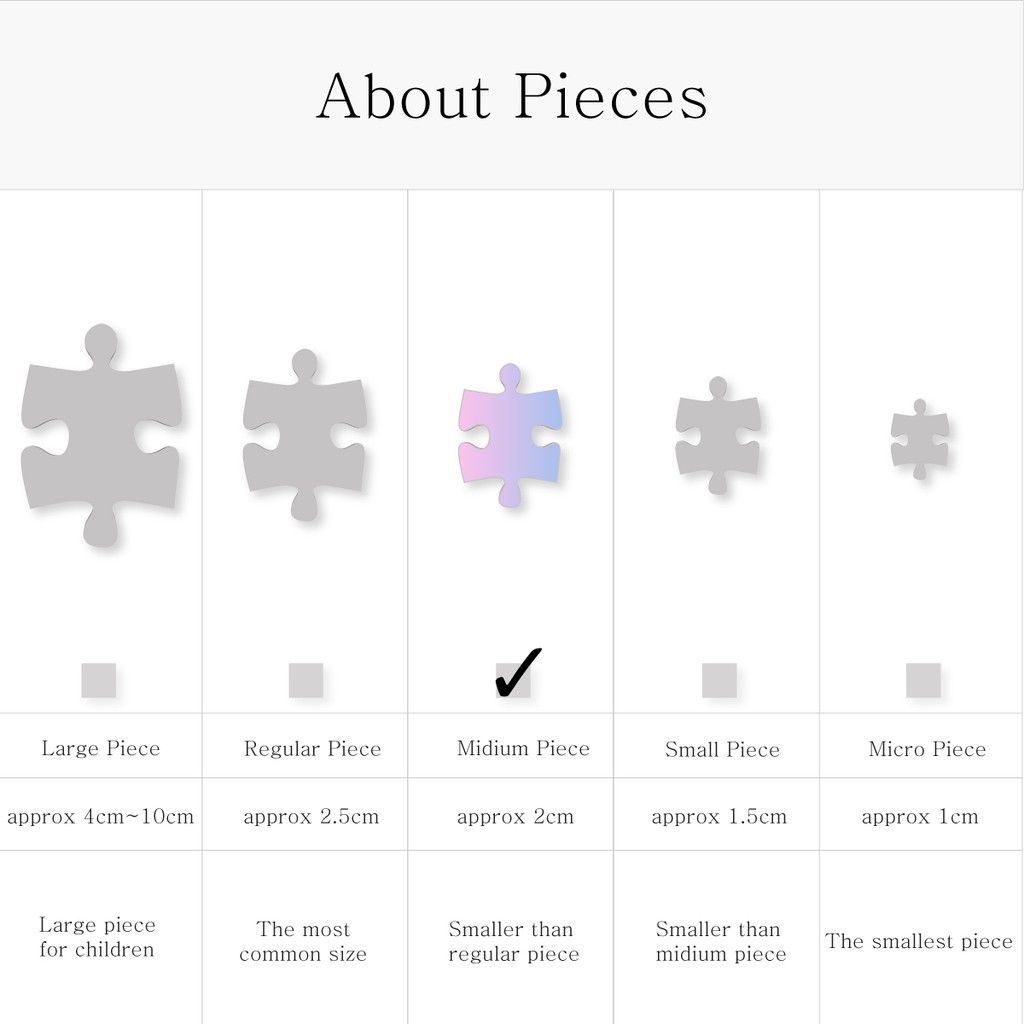
Task: Click the Regular Piece puzzle icon
Action: coord(304,436)
